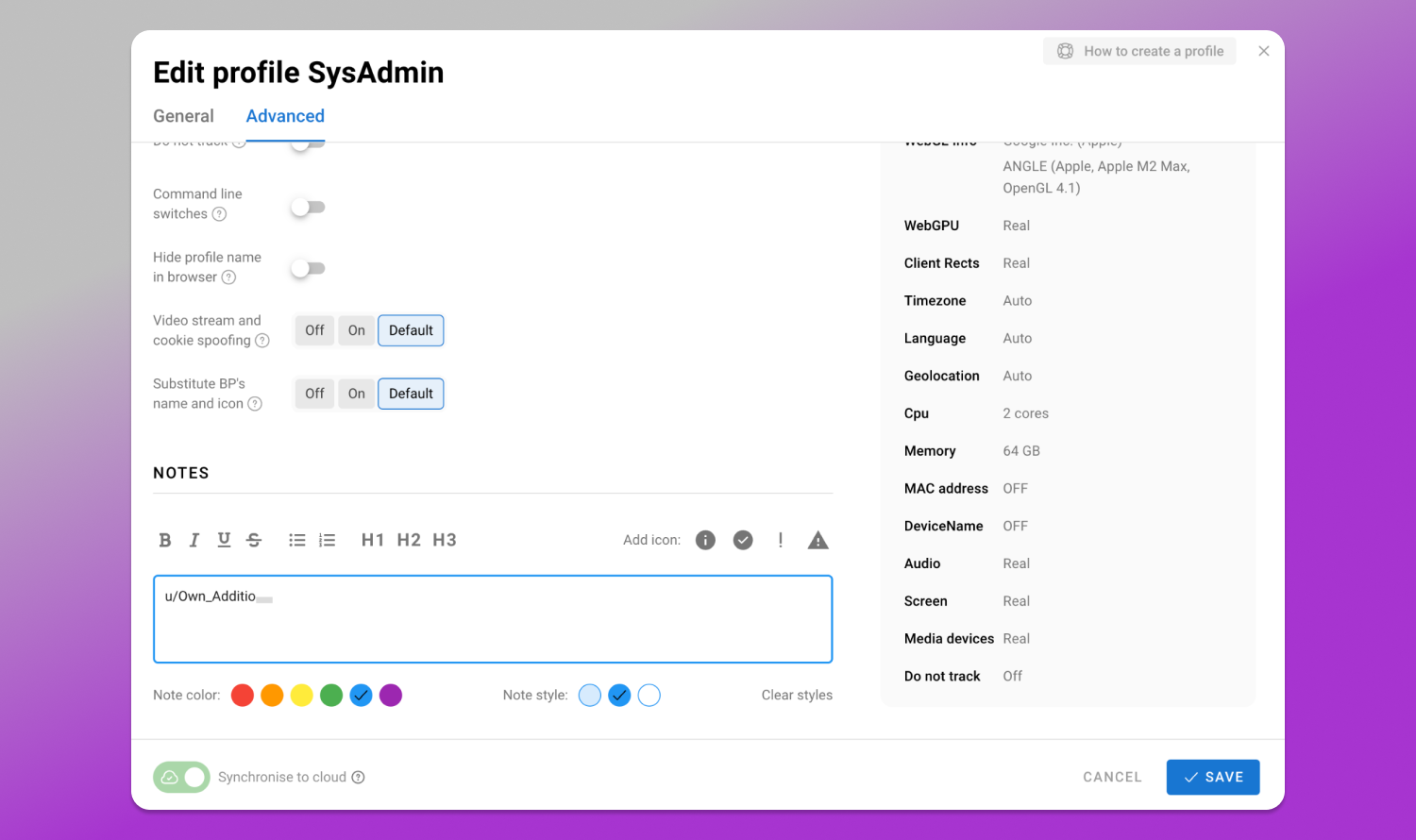
Task: Apply underline formatting in notes toolbar
Action: 224,540
